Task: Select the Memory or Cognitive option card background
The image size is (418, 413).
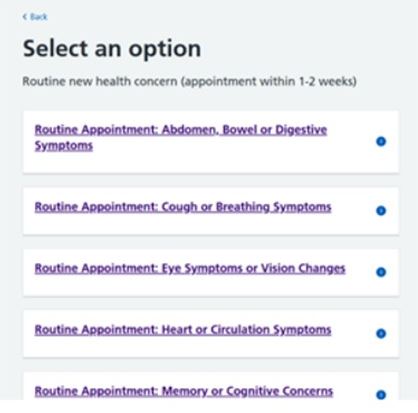Action: pyautogui.click(x=211, y=386)
